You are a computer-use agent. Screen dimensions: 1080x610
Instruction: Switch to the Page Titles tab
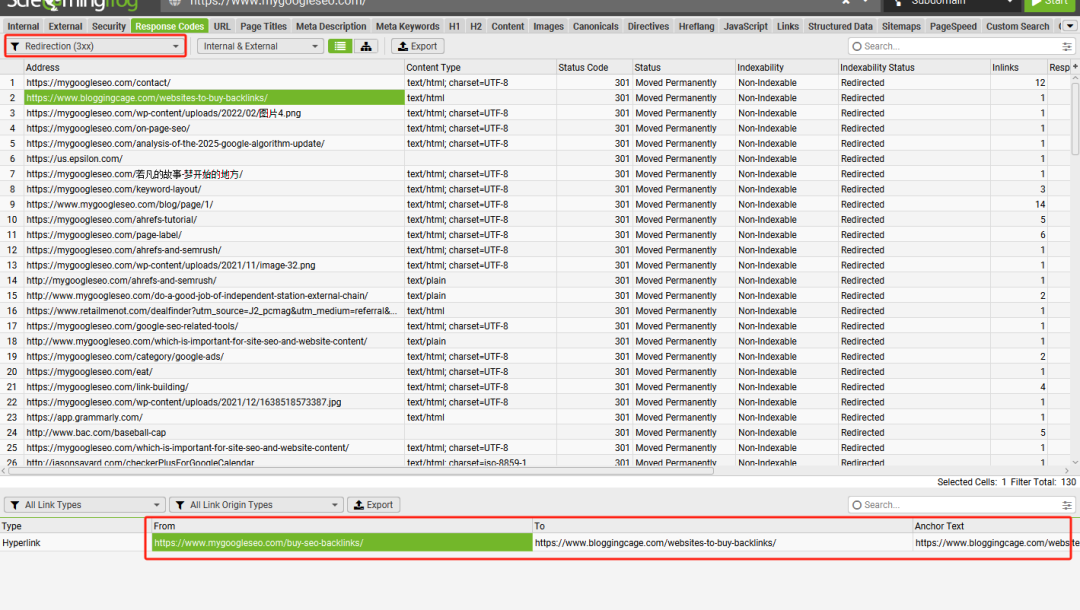tap(263, 26)
